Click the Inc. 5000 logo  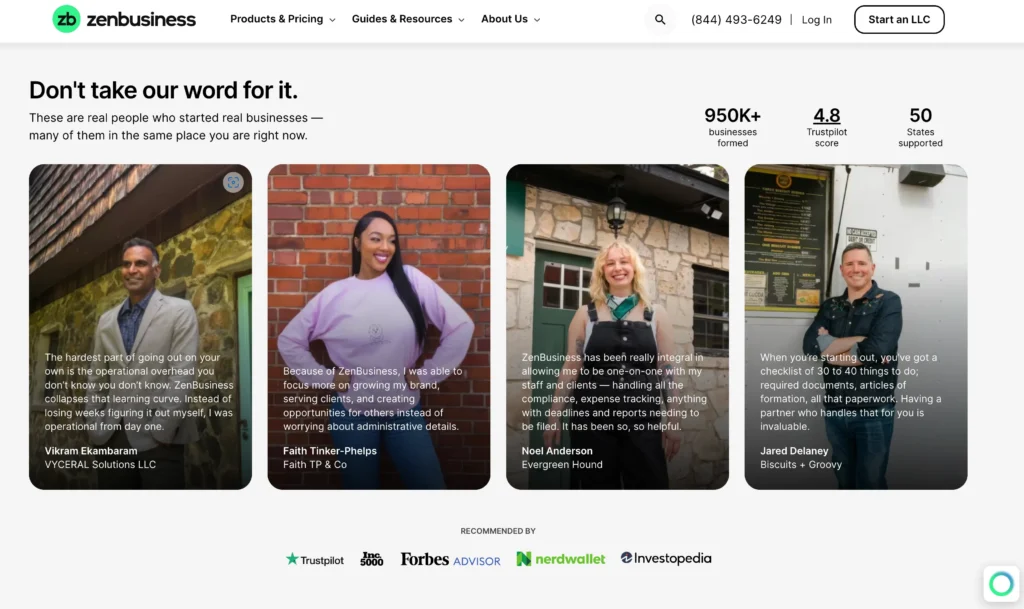pos(372,559)
